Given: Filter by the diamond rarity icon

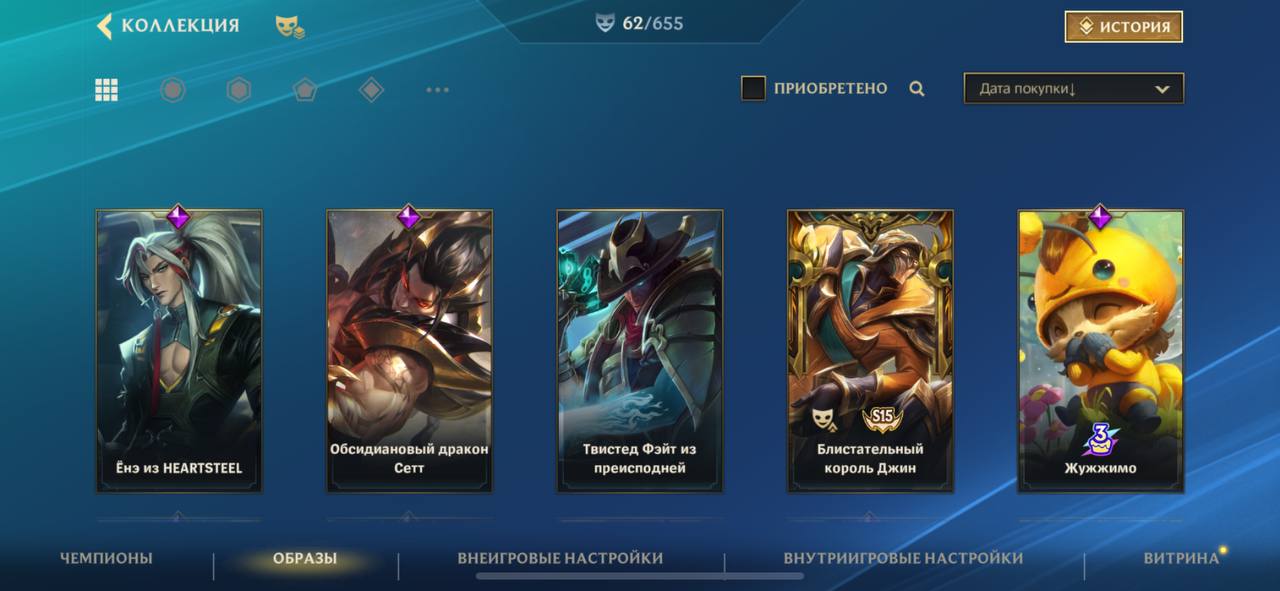Looking at the screenshot, I should click(x=371, y=90).
